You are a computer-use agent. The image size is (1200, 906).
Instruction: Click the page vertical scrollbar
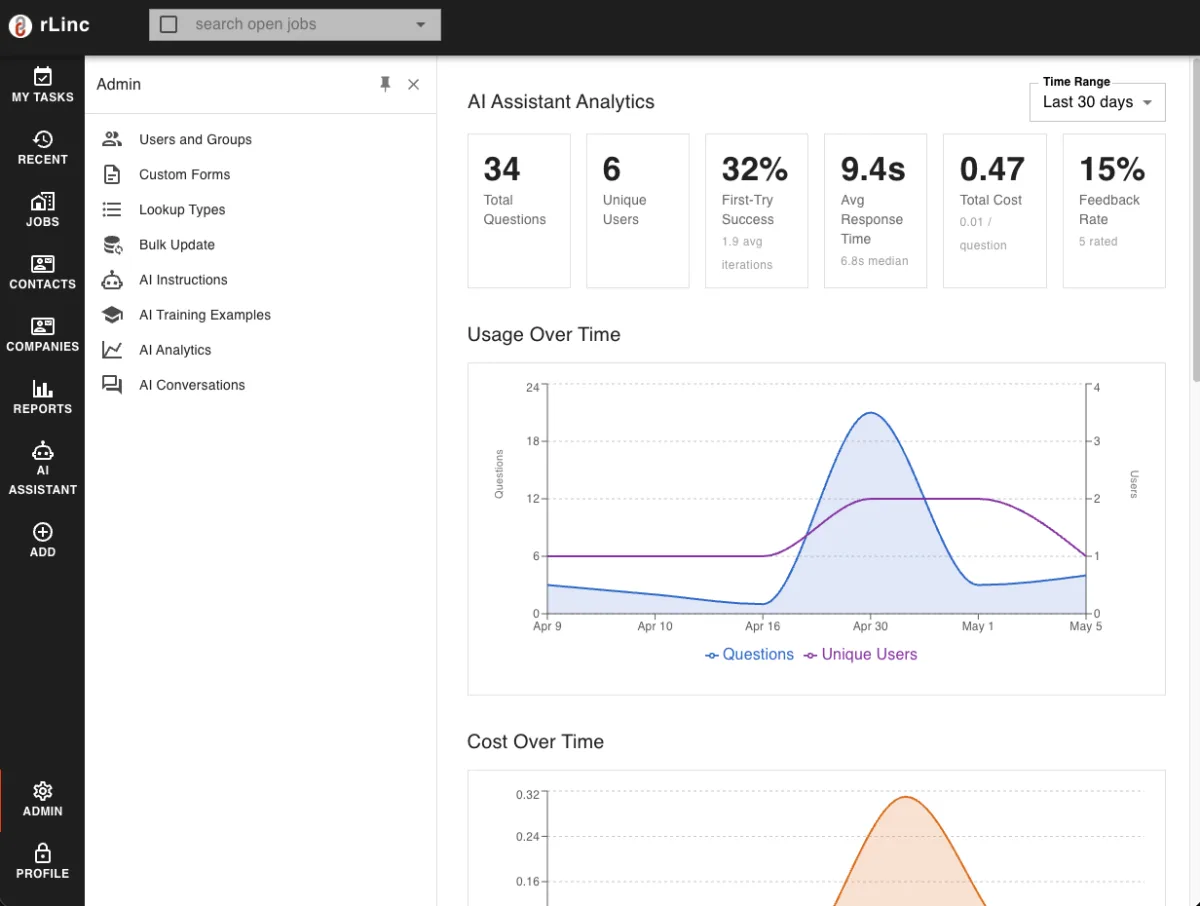click(1196, 220)
